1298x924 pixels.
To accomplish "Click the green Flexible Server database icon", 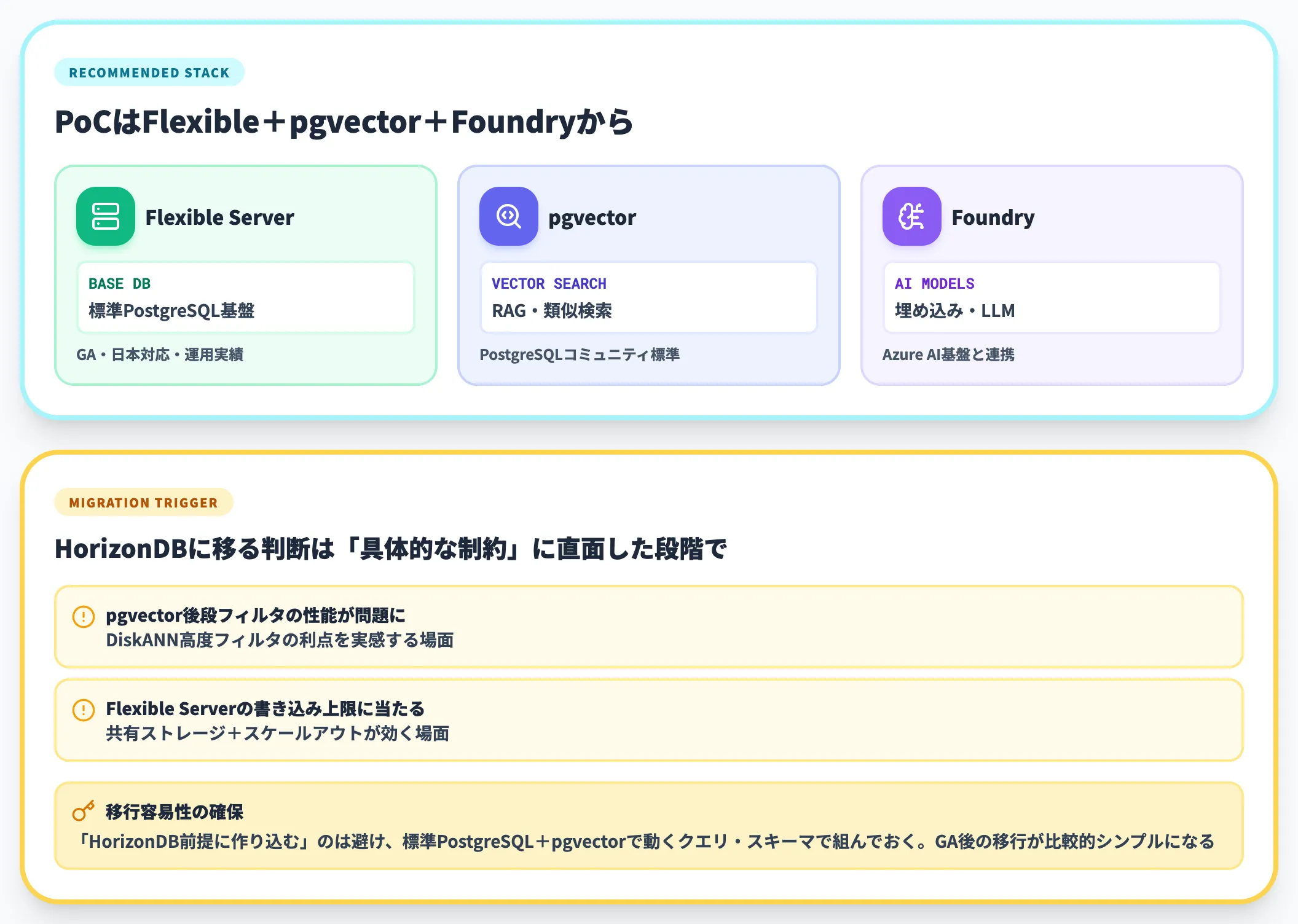I will point(105,216).
